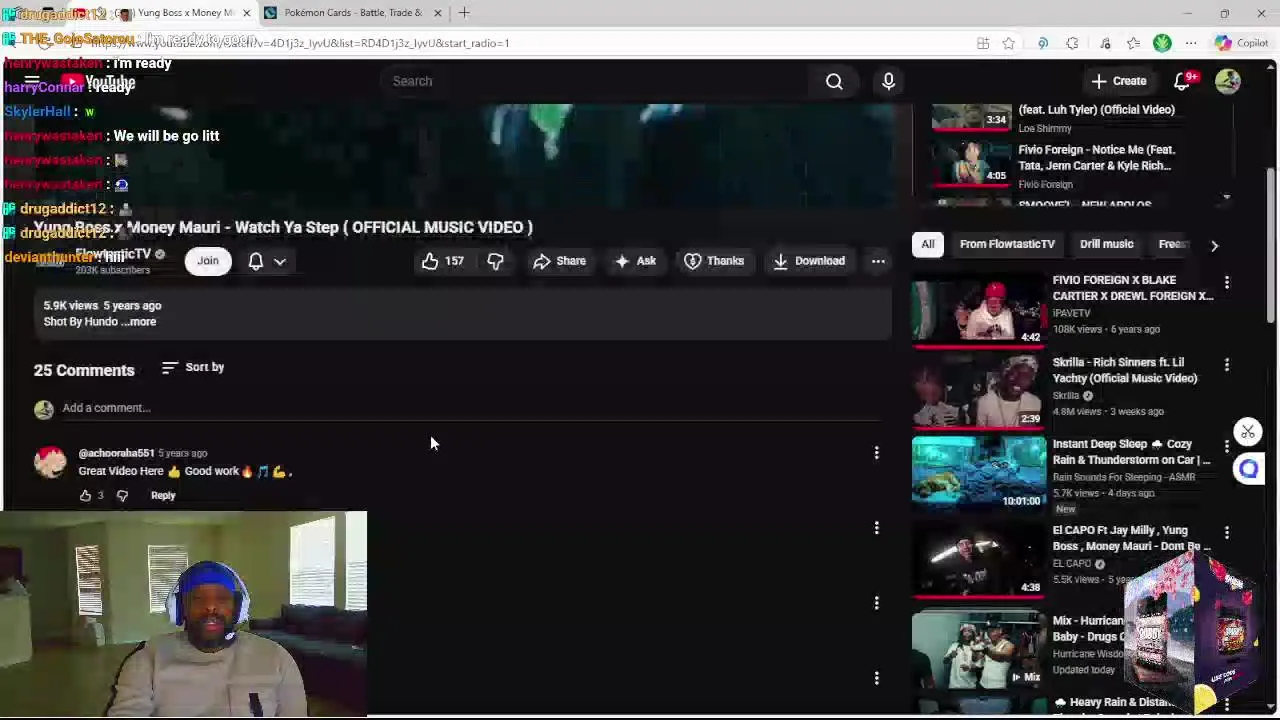Viewport: 1280px width, 720px height.
Task: Open YouTube notifications bell with 9+ badge
Action: (x=1182, y=81)
